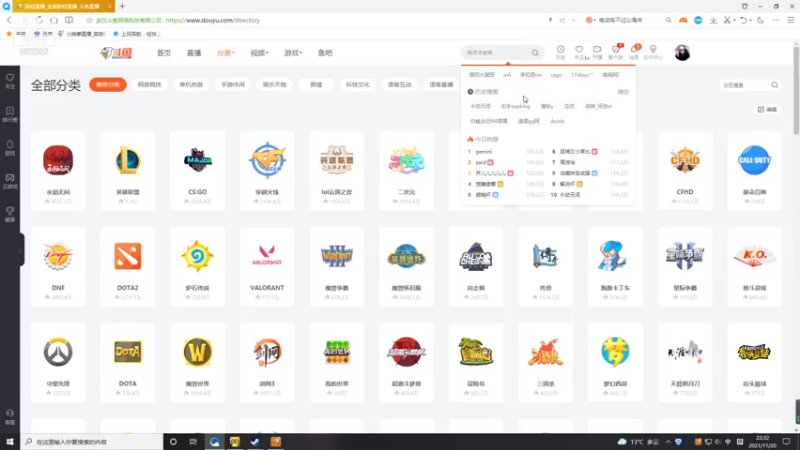800x450 pixels.
Task: Click browser back arrow
Action: pyautogui.click(x=9, y=20)
